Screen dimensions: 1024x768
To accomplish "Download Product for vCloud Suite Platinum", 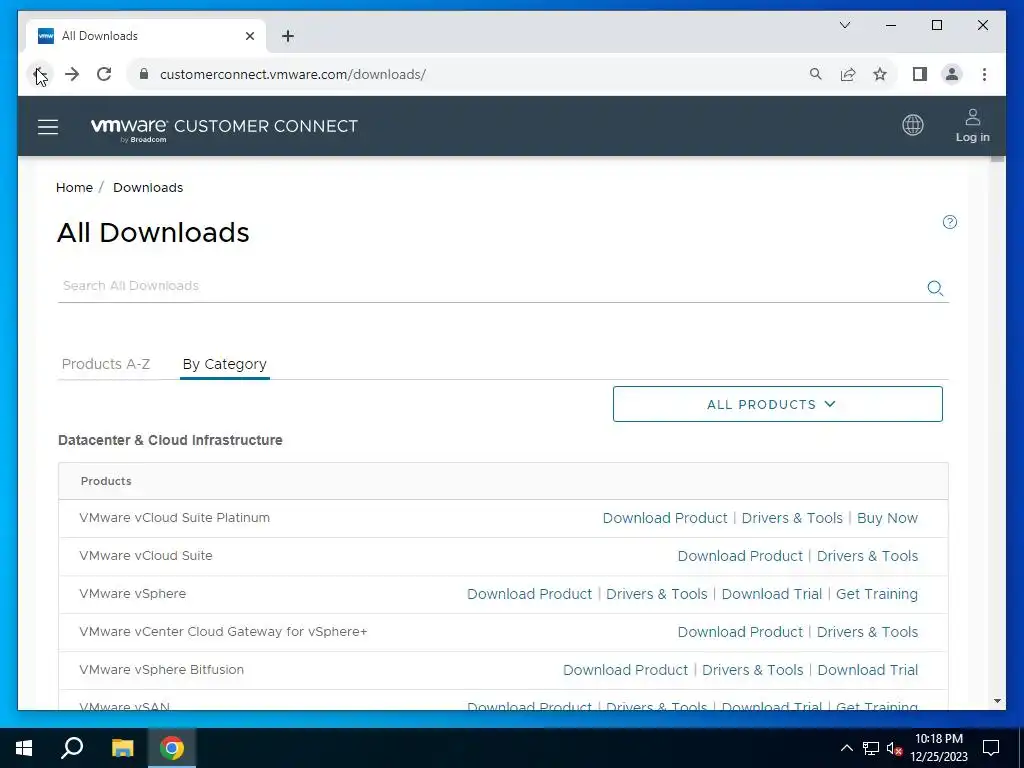I will (665, 518).
